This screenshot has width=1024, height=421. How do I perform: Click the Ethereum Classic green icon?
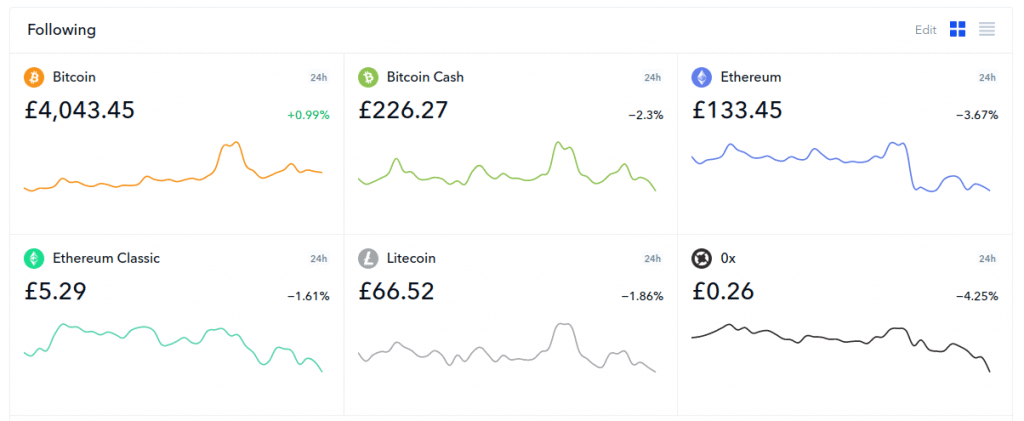pos(34,258)
